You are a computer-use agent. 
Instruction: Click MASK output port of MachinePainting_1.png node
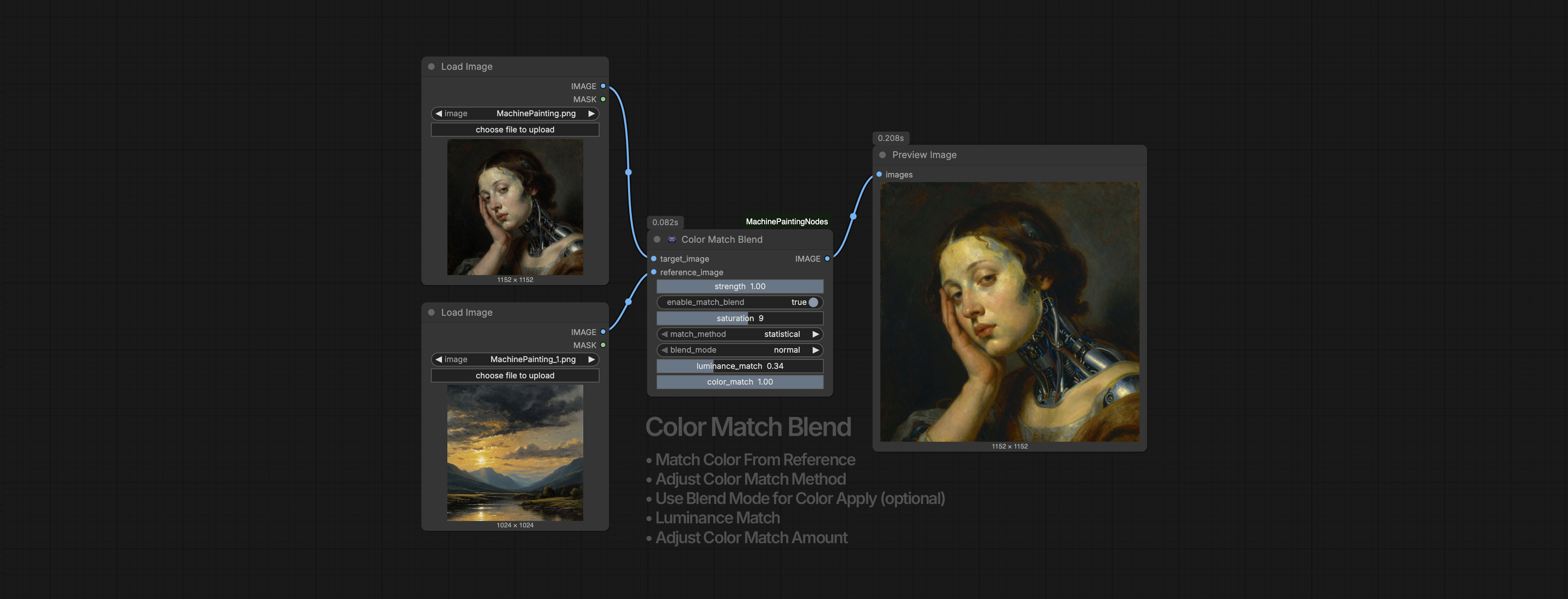tap(603, 345)
